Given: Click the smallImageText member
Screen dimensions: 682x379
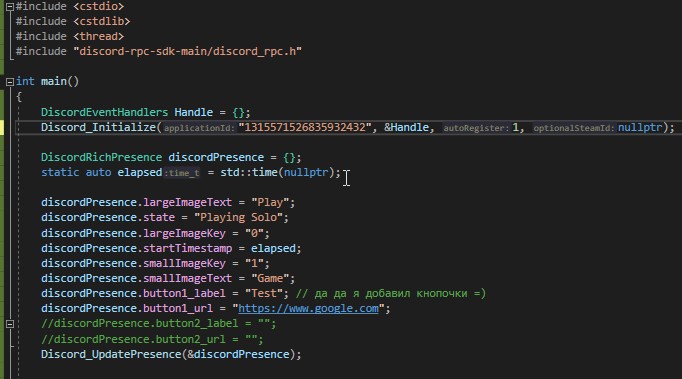Looking at the screenshot, I should point(187,278).
